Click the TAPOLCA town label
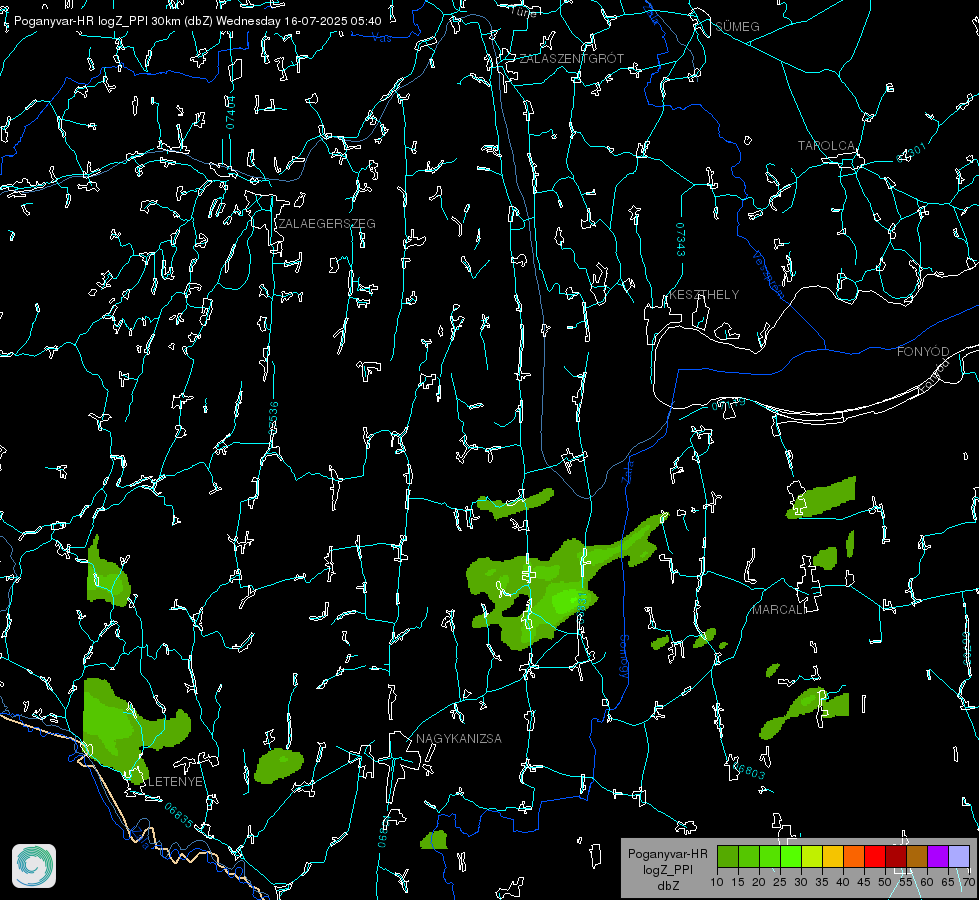Image resolution: width=979 pixels, height=900 pixels. pyautogui.click(x=826, y=146)
